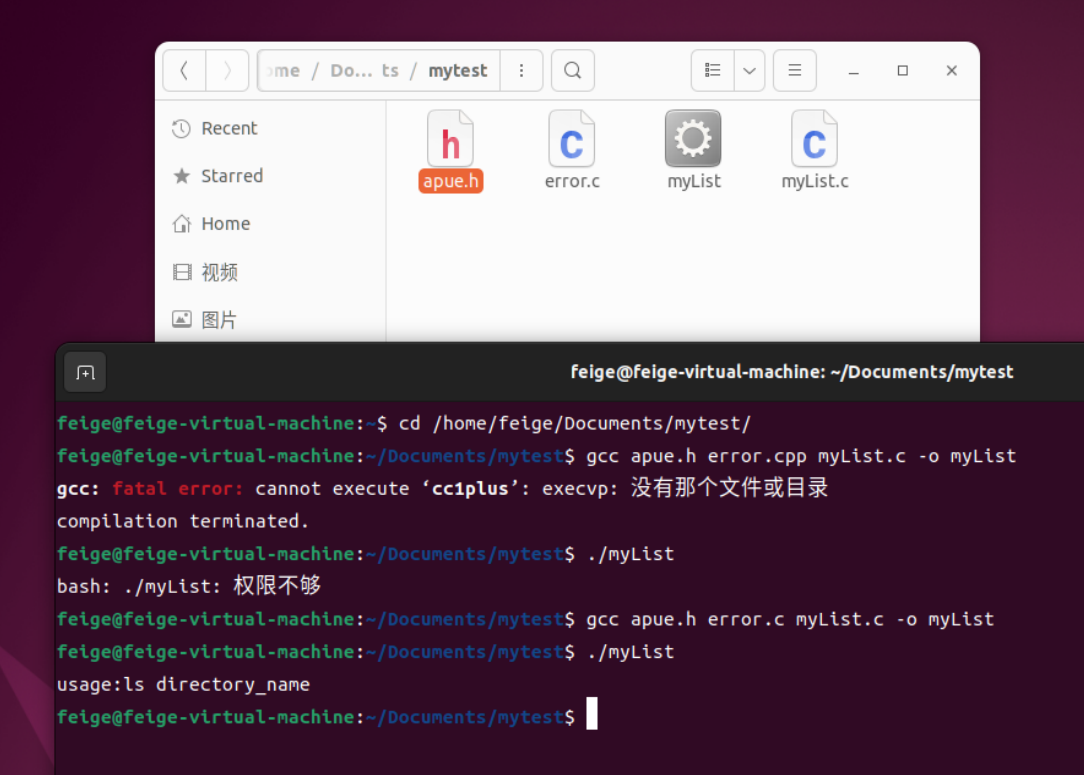The image size is (1084, 775).
Task: Click the Starred star icon
Action: pyautogui.click(x=182, y=176)
